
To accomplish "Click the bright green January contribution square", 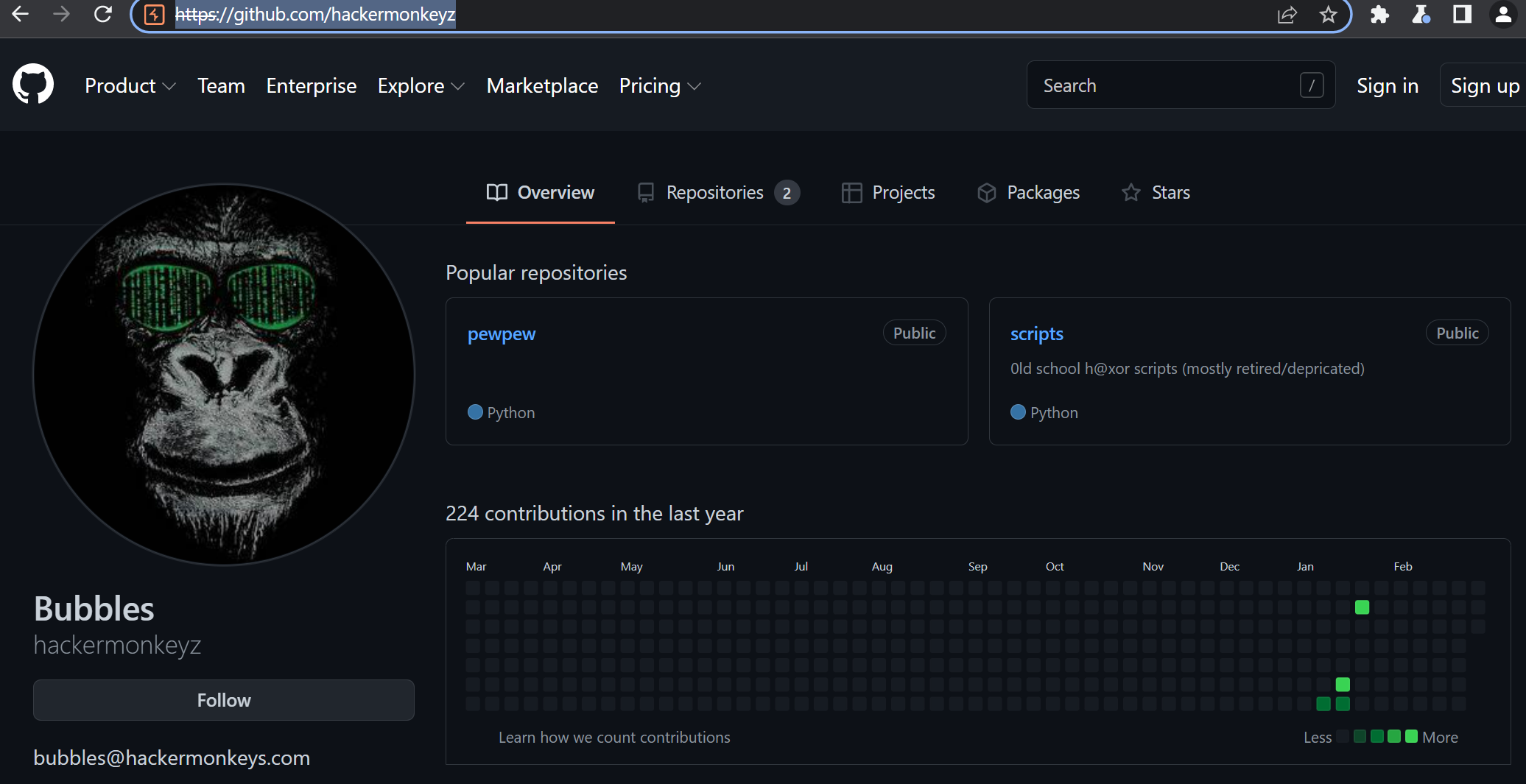I will pos(1362,607).
